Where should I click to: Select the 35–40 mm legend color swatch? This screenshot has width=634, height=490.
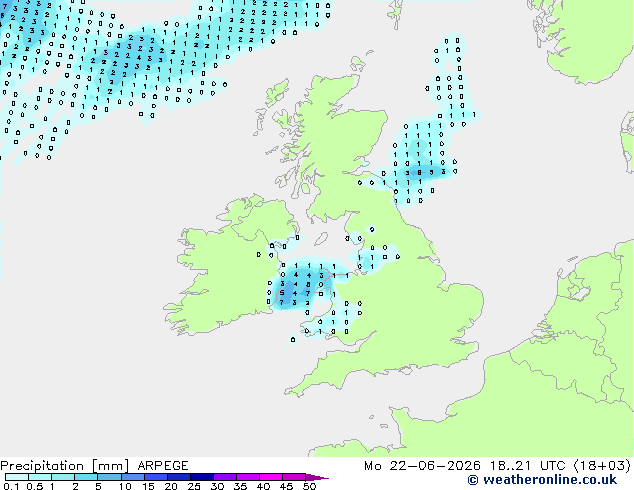247,477
